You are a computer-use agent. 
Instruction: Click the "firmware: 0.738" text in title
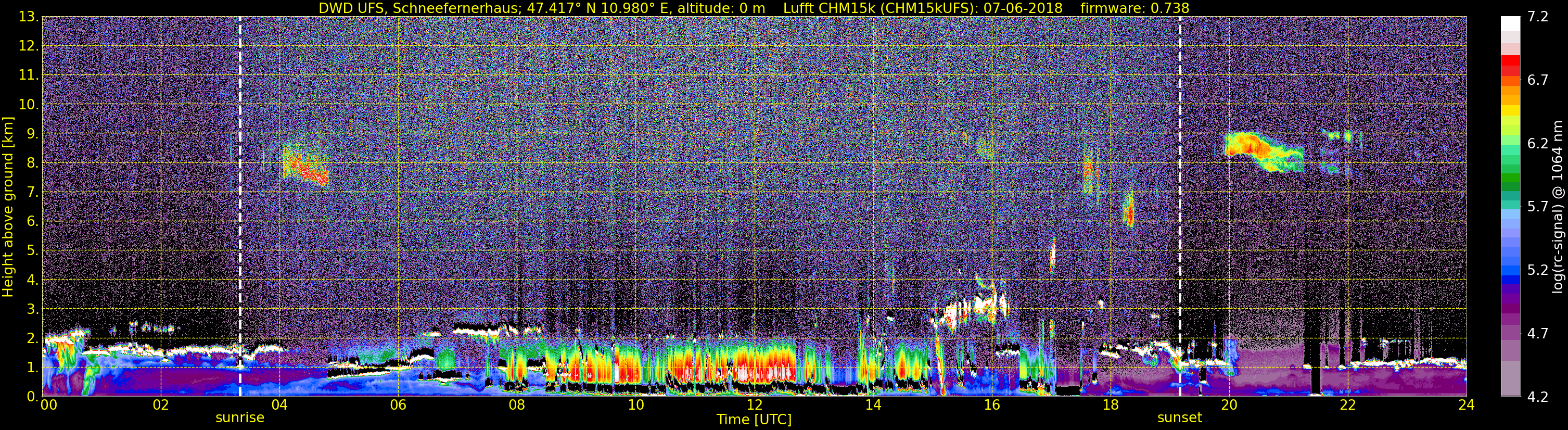1134,8
